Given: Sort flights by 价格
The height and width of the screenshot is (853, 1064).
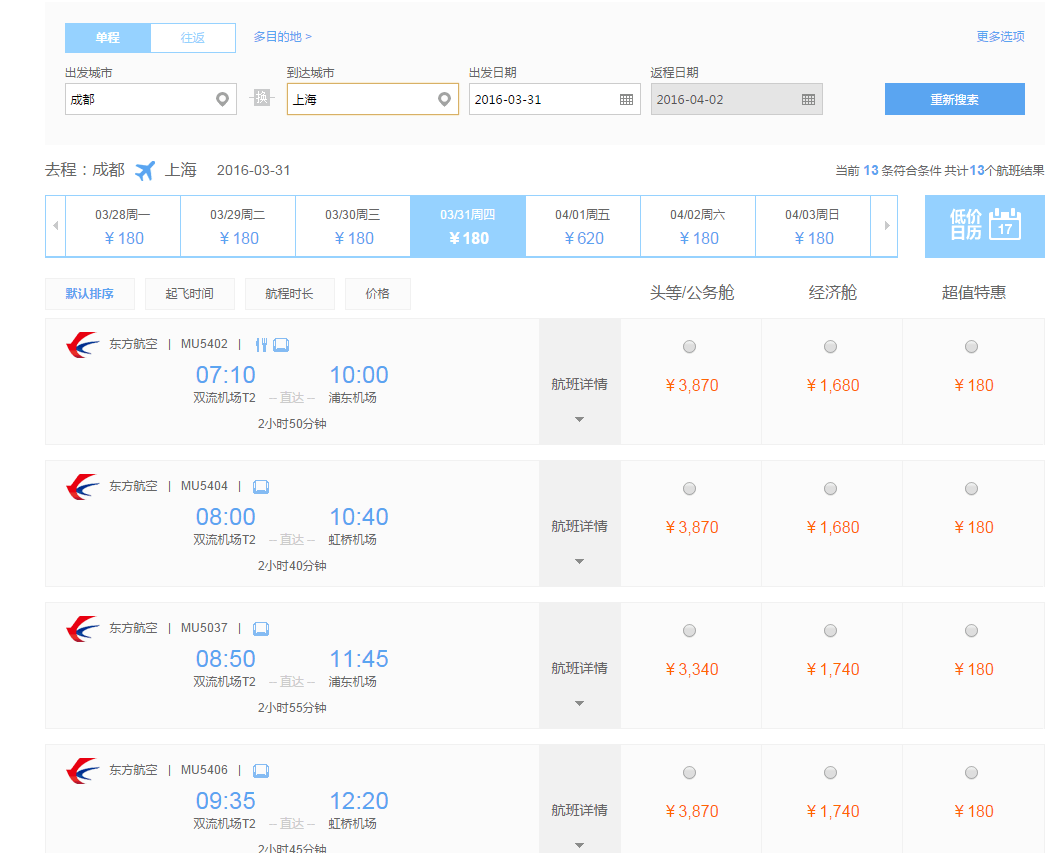Looking at the screenshot, I should (378, 294).
